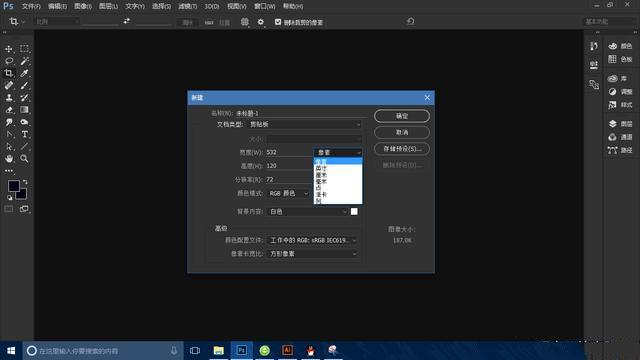Open crop overlay grid options
Viewport: 640px width, 360px height.
244,22
